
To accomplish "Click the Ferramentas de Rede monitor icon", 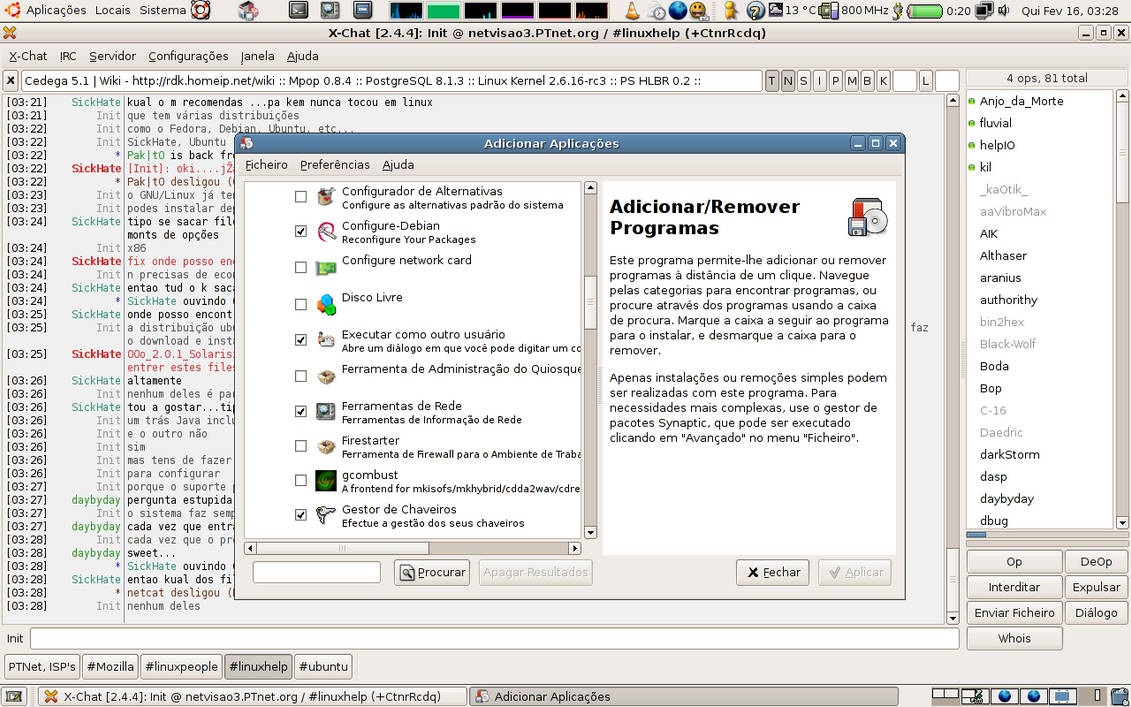I will pyautogui.click(x=326, y=411).
